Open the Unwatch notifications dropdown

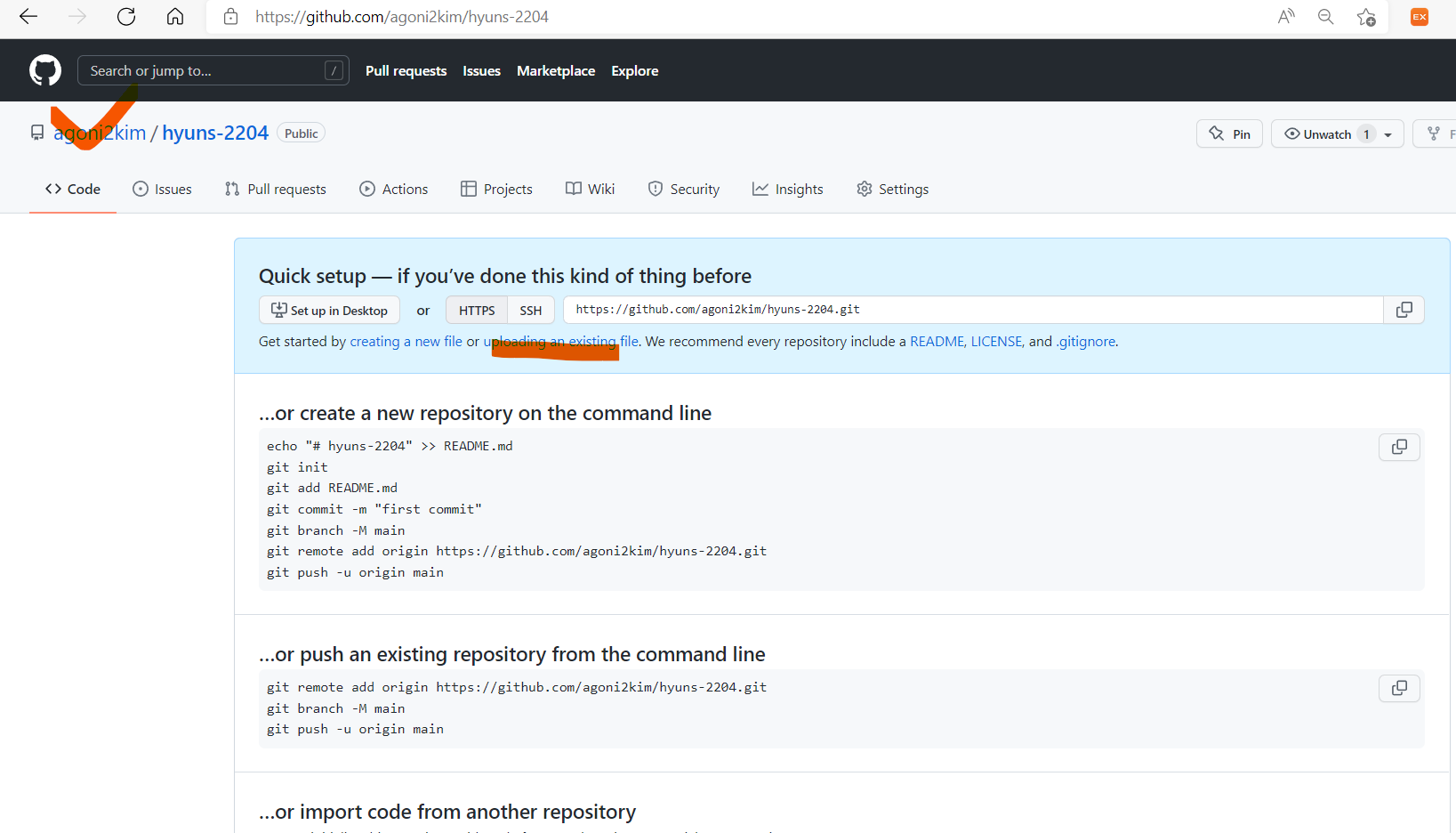coord(1338,133)
